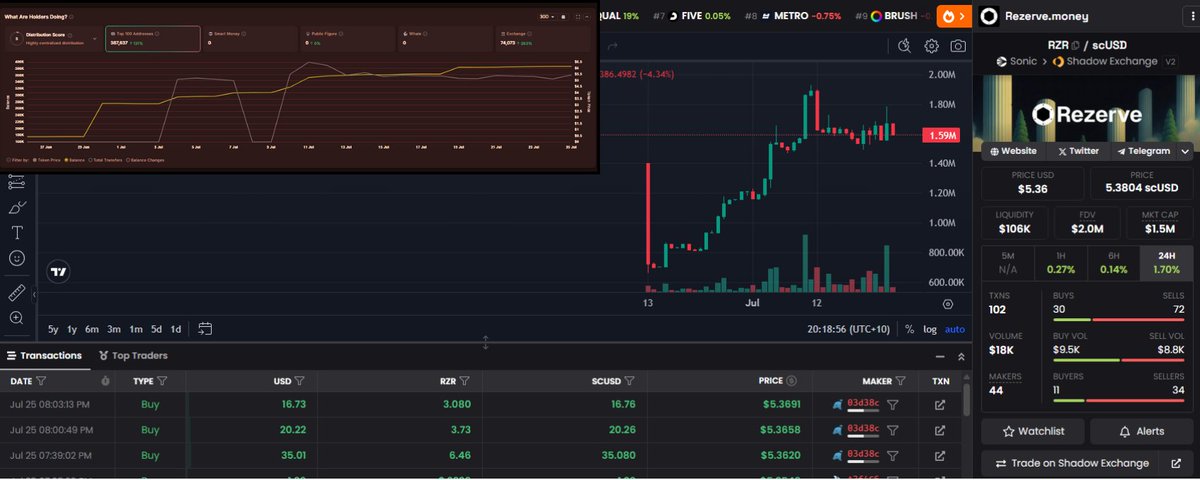Open explorer link for $5.3620 transaction
1200x480 pixels.
pyautogui.click(x=940, y=455)
